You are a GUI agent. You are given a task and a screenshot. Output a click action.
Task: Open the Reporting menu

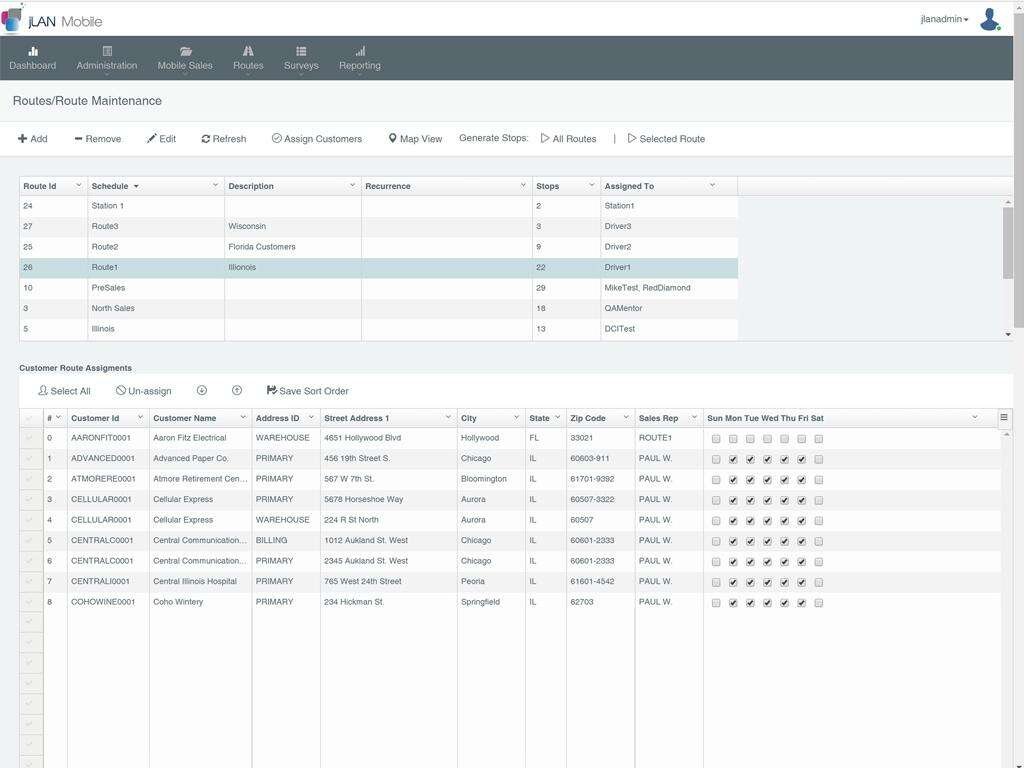(x=359, y=58)
